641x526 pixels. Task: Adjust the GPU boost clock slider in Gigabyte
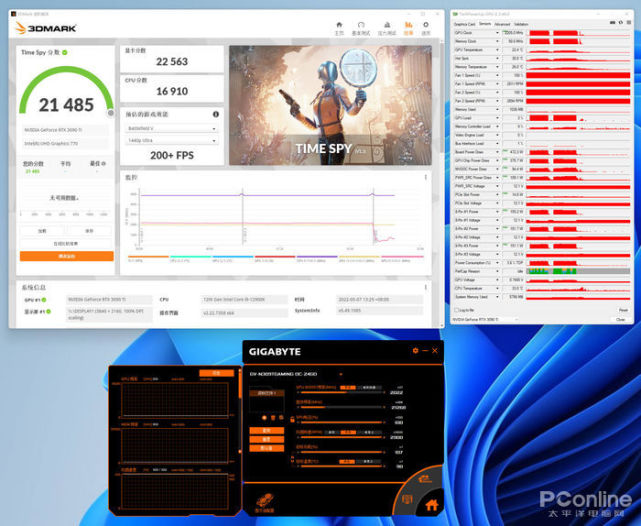340,393
